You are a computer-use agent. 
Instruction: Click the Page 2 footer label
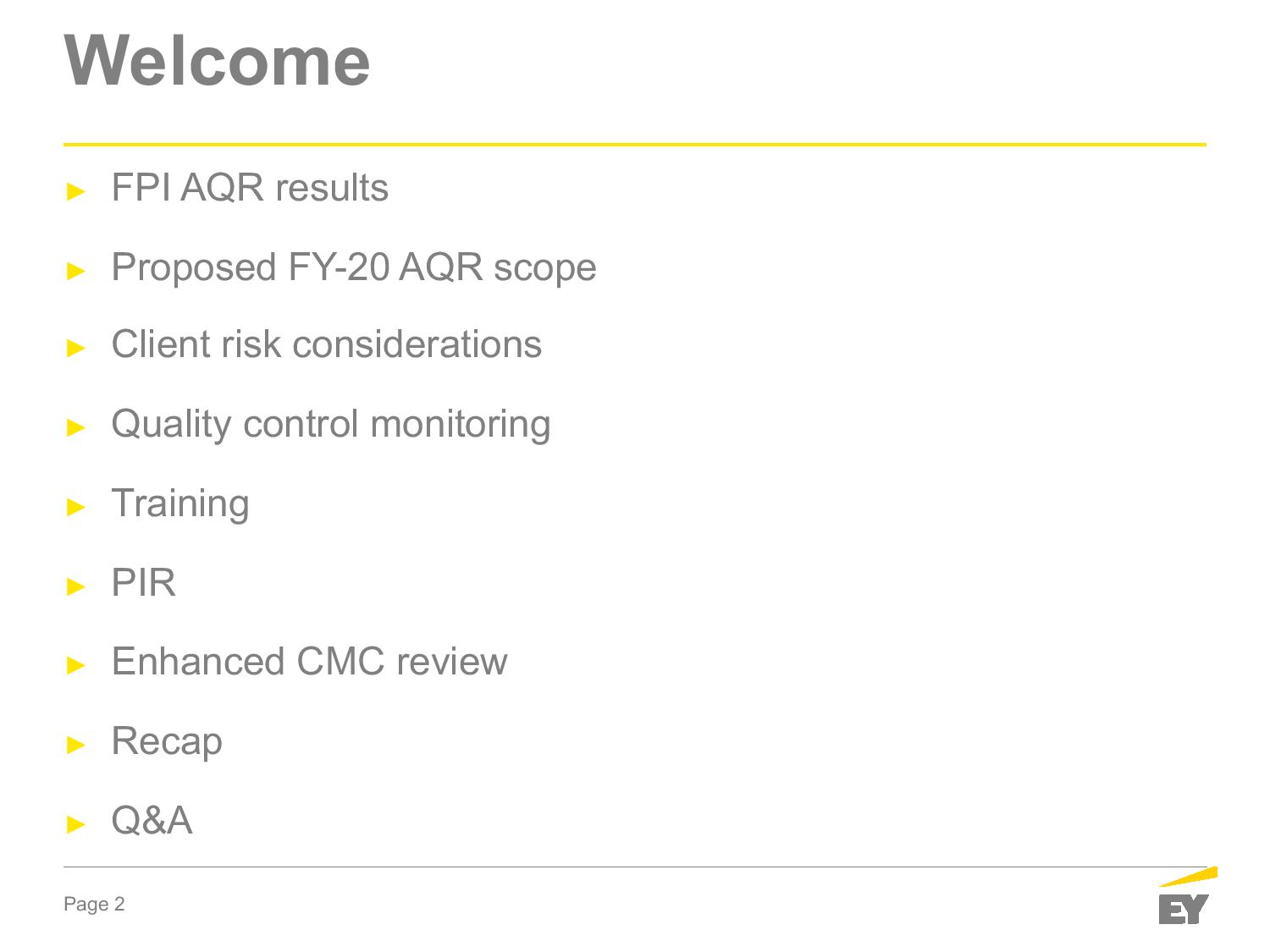[94, 905]
